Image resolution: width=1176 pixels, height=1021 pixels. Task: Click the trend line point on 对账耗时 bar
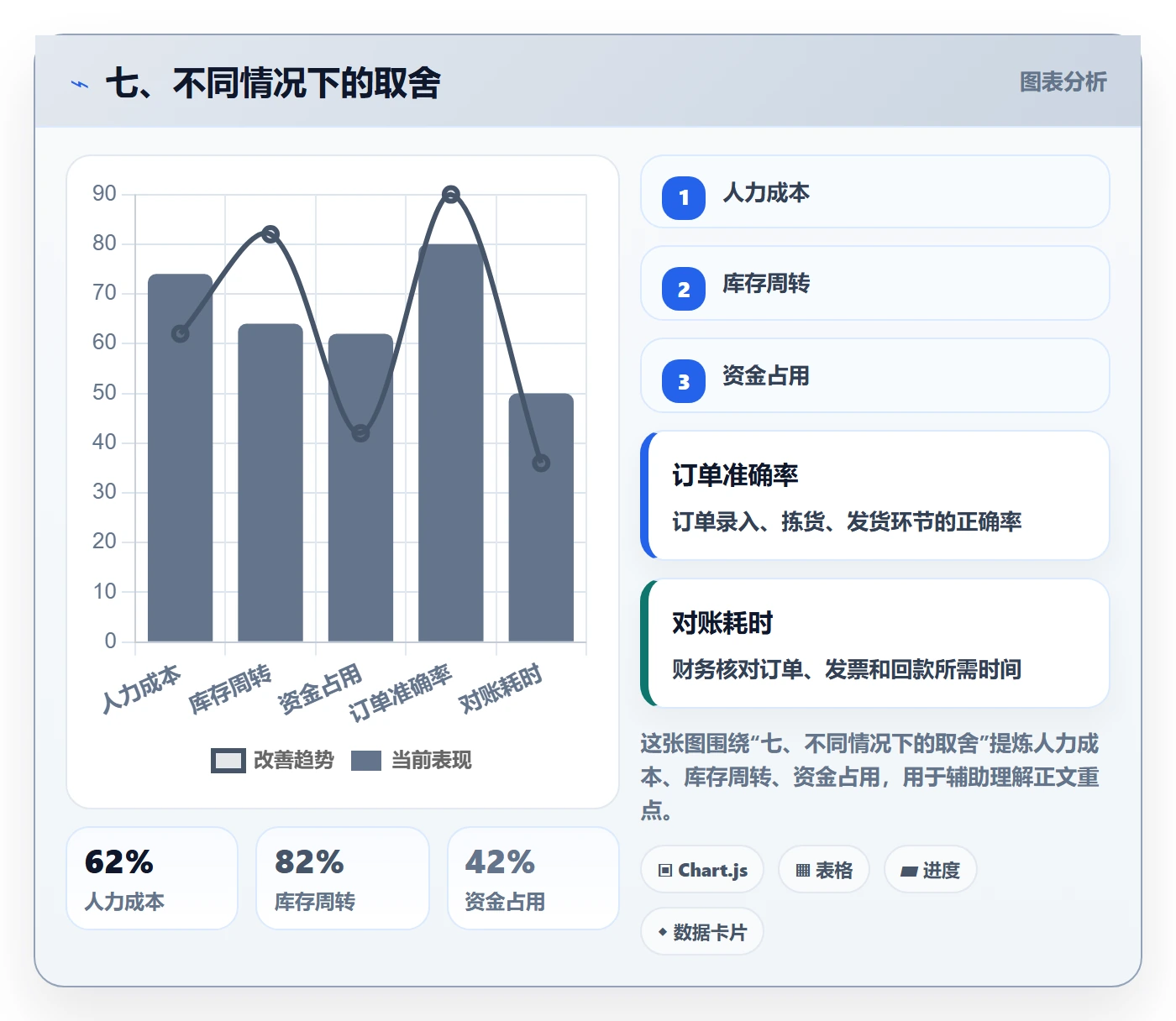tap(541, 463)
